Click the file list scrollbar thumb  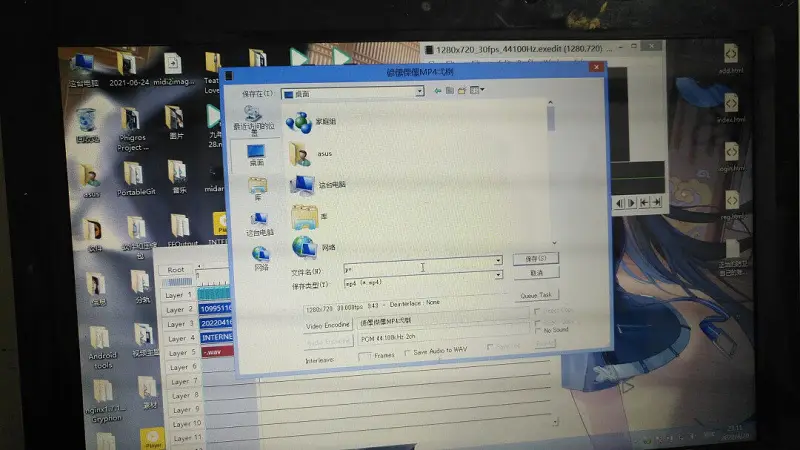(x=551, y=118)
